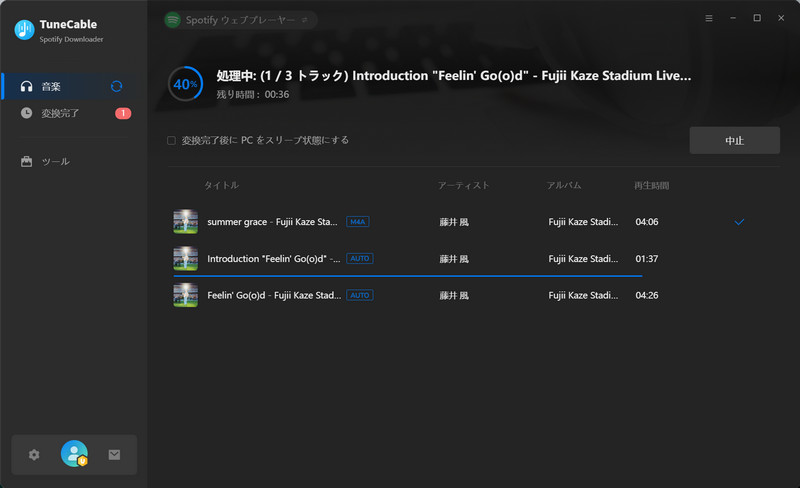Open the 変換完了 sidebar tab

pos(71,113)
